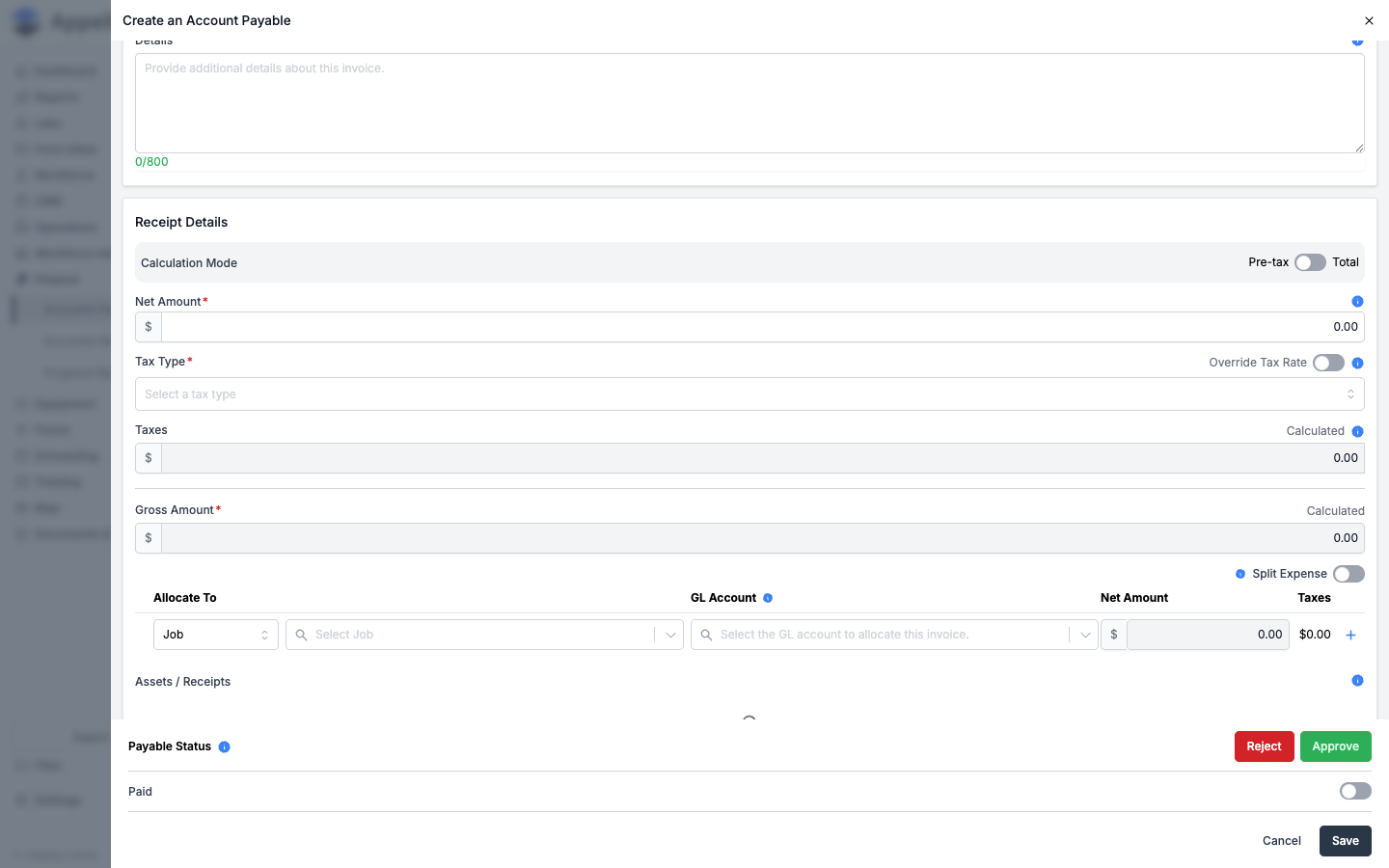Screen dimensions: 1389x868
Task: Enable the Override Tax Rate switch
Action: 1328,363
